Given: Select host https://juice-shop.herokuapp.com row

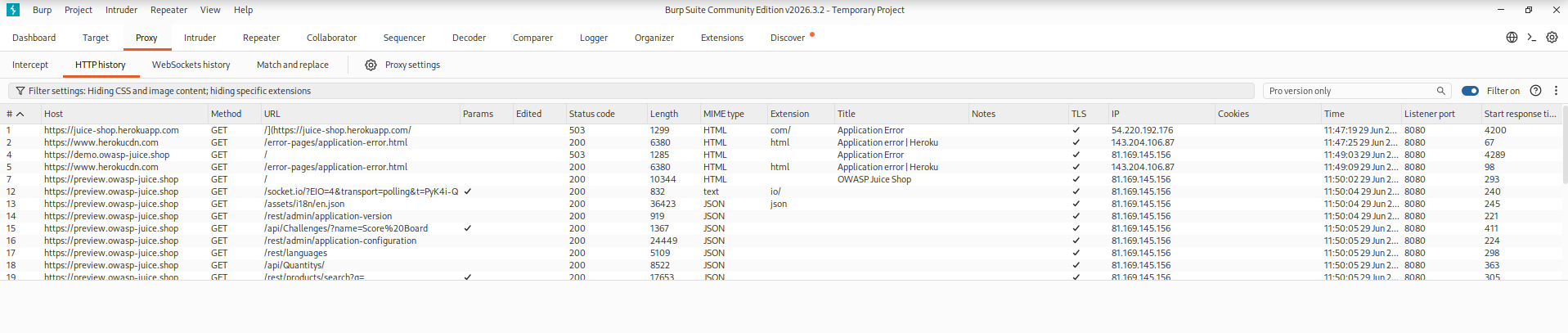Looking at the screenshot, I should tap(111, 130).
